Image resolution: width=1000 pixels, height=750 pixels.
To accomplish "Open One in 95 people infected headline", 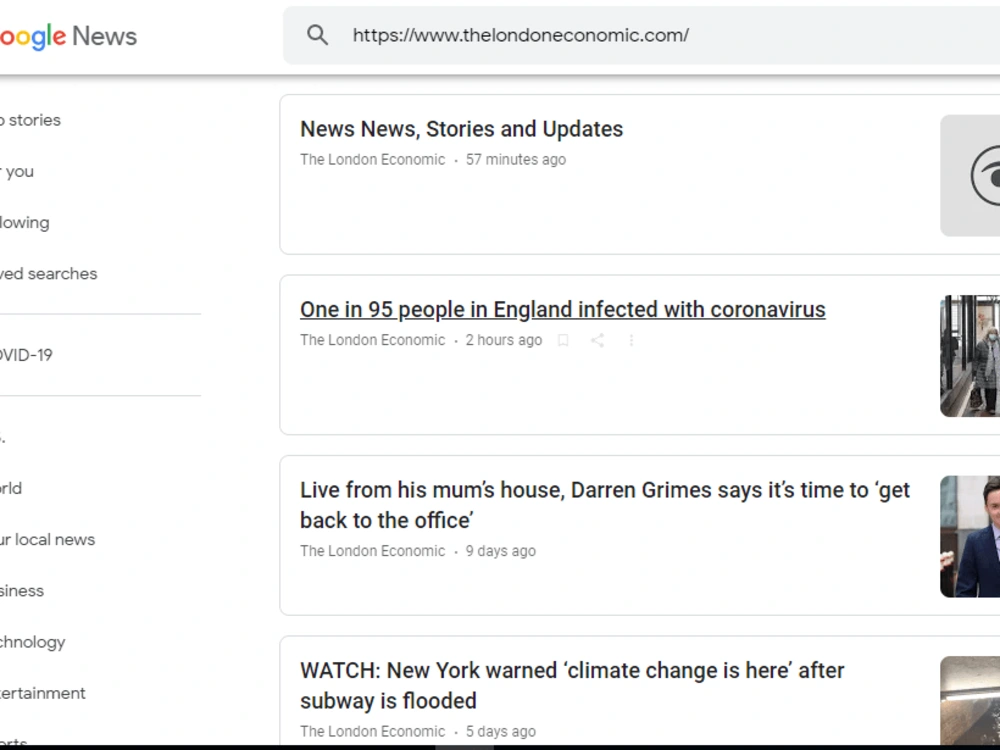I will pos(562,309).
